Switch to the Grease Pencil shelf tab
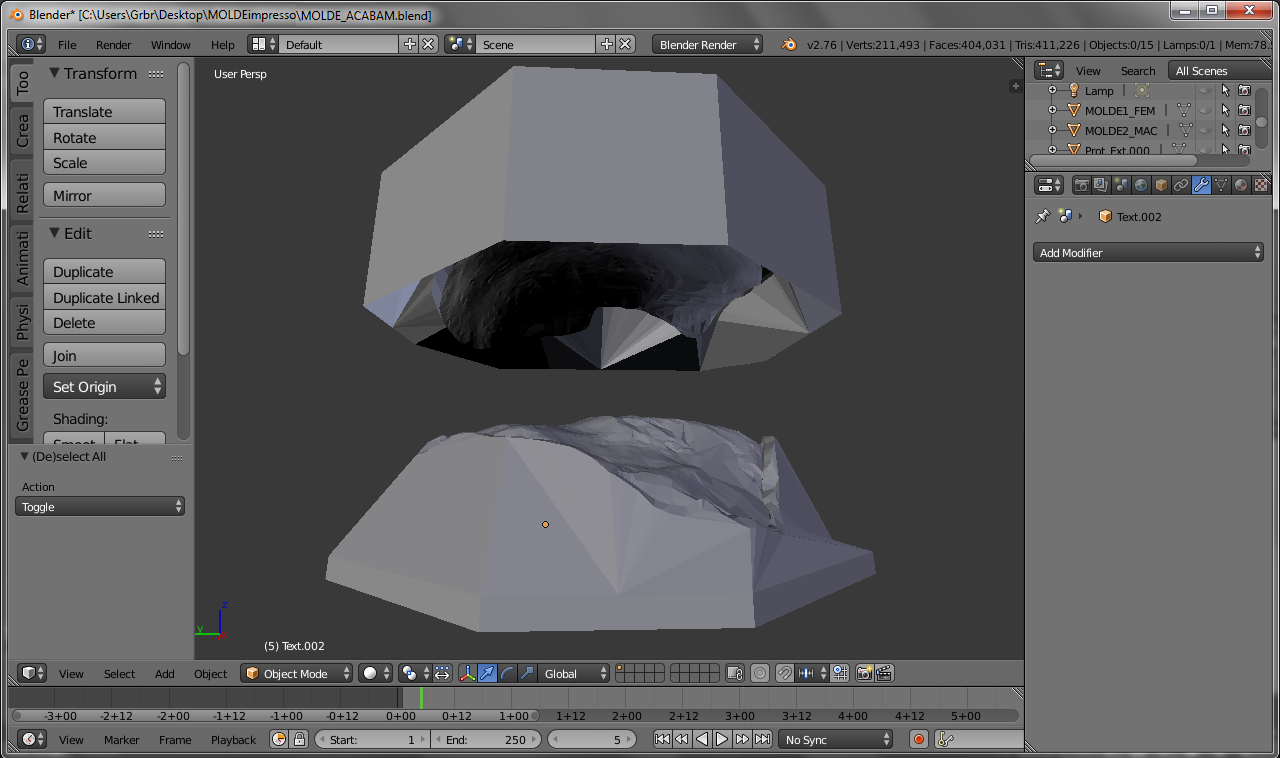 click(x=22, y=394)
